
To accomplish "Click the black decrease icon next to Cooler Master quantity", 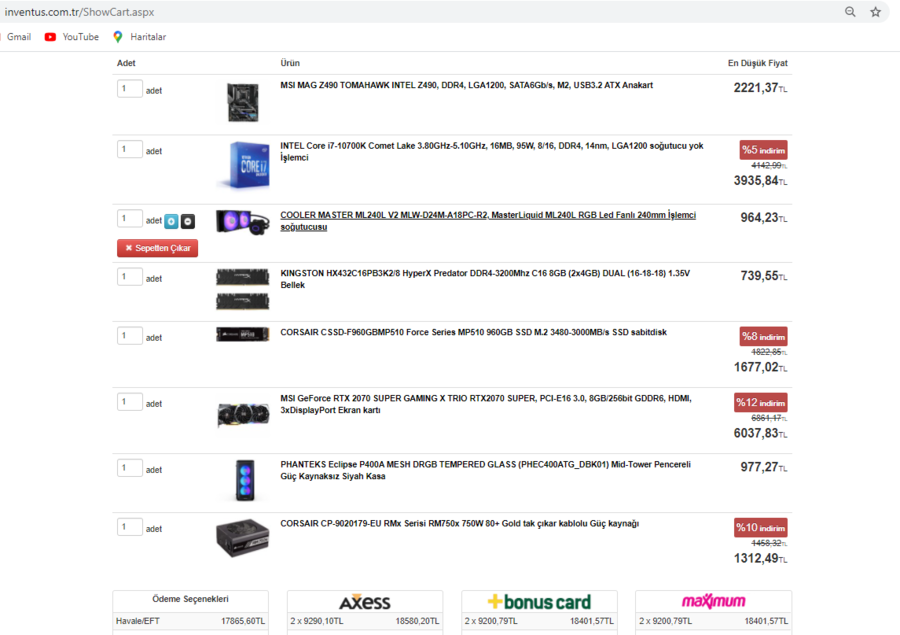I will tap(188, 221).
